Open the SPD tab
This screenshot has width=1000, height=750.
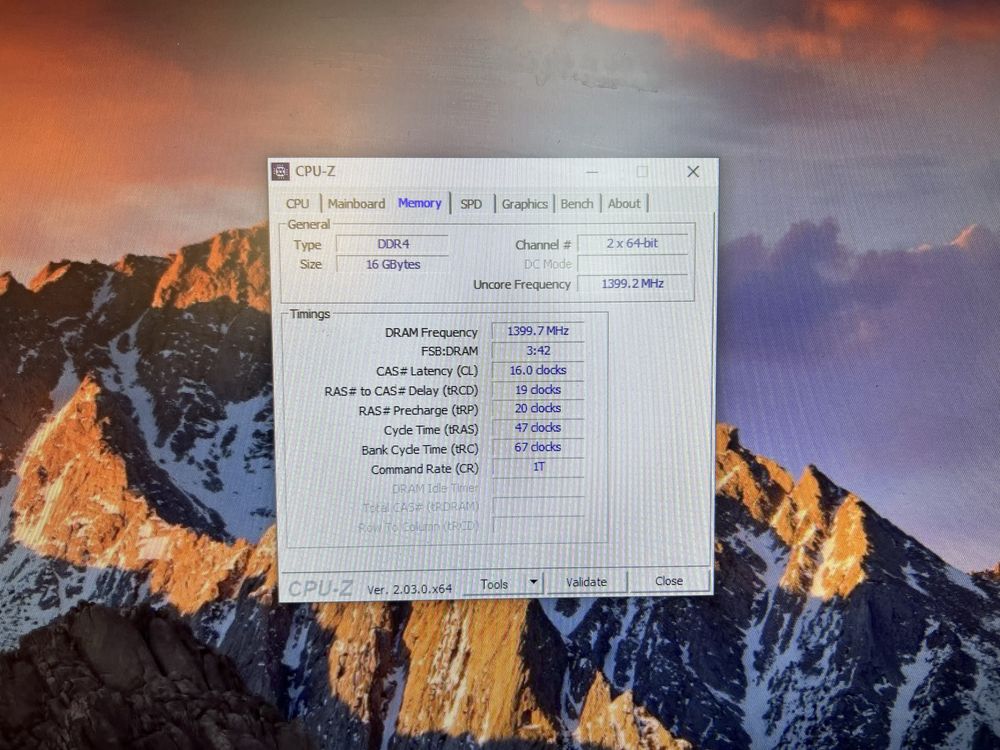(471, 204)
